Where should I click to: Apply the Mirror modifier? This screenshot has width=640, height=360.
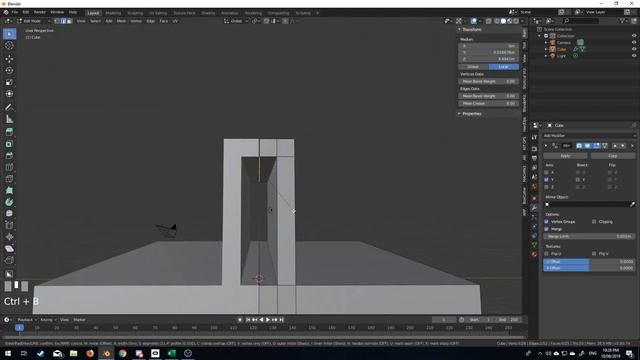click(565, 156)
